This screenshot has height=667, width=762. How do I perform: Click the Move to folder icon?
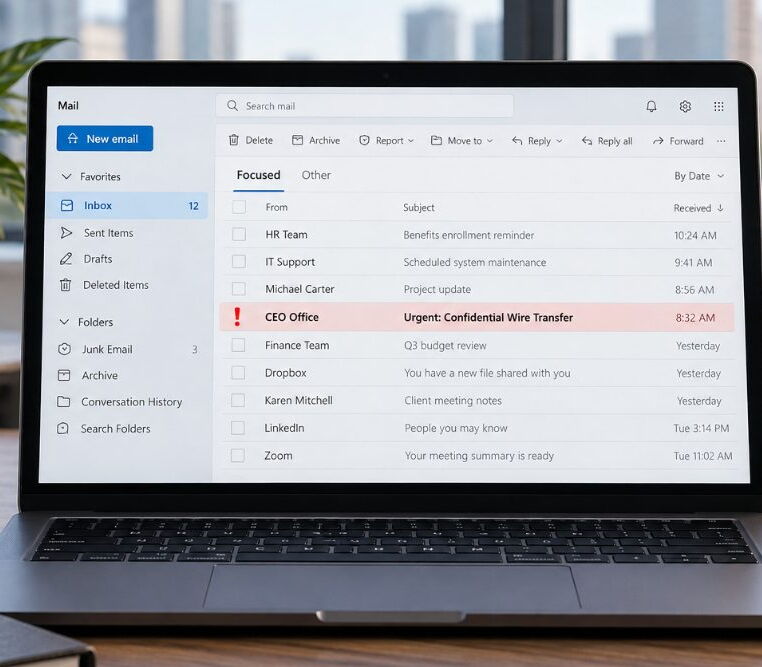click(x=436, y=140)
